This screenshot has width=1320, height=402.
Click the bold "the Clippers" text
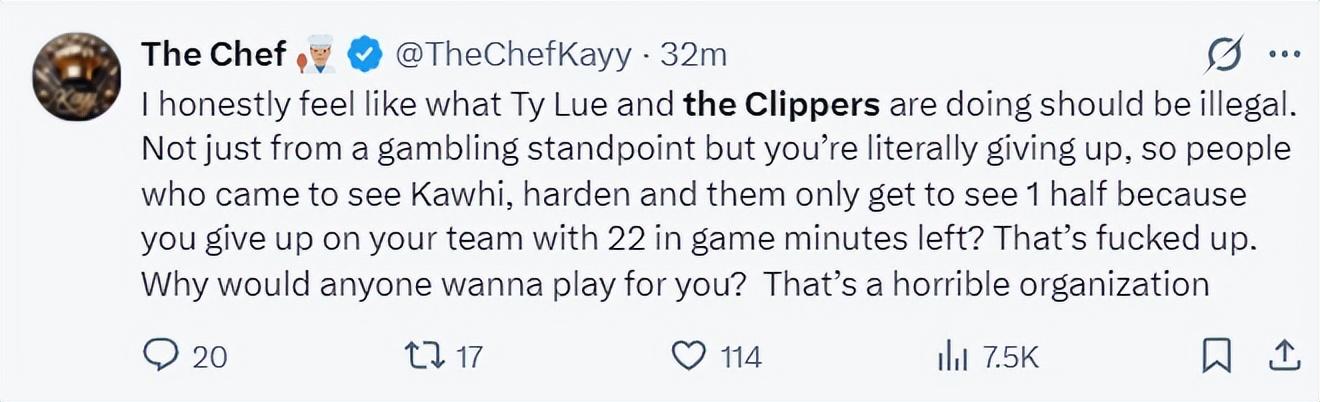782,103
